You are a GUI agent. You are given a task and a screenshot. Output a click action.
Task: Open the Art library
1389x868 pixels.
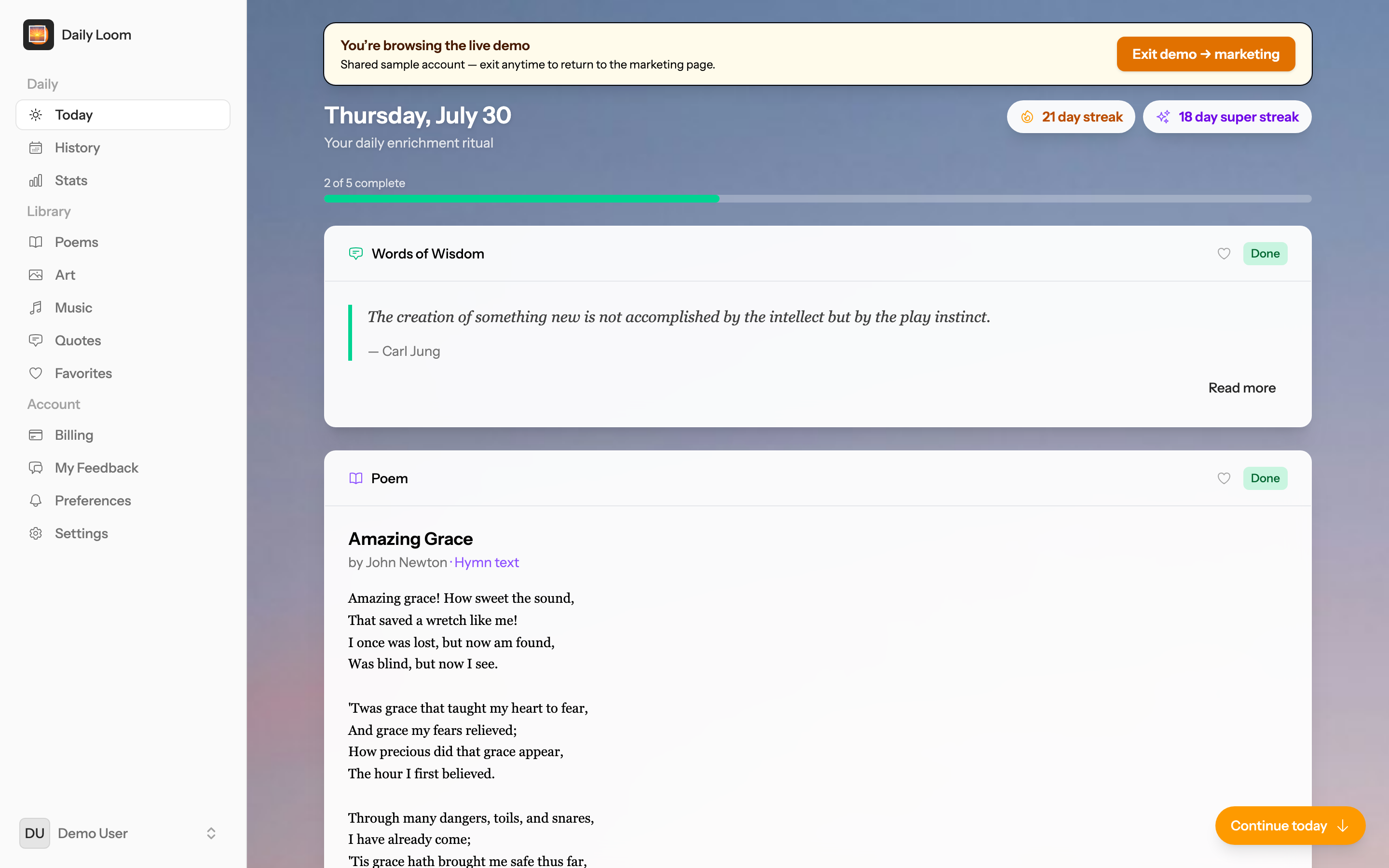tap(123, 275)
